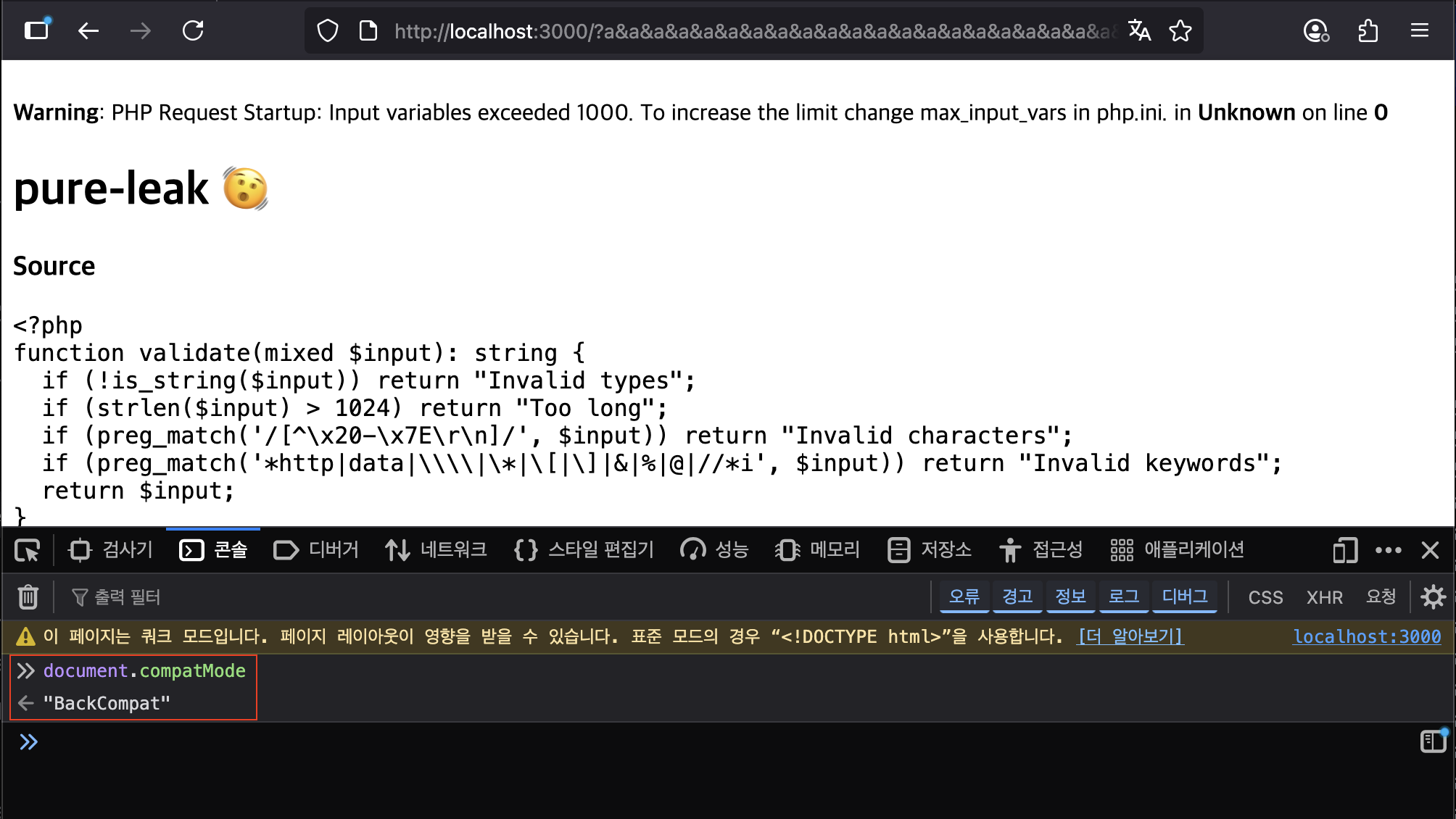Click the translate page icon in address bar

click(x=1139, y=31)
